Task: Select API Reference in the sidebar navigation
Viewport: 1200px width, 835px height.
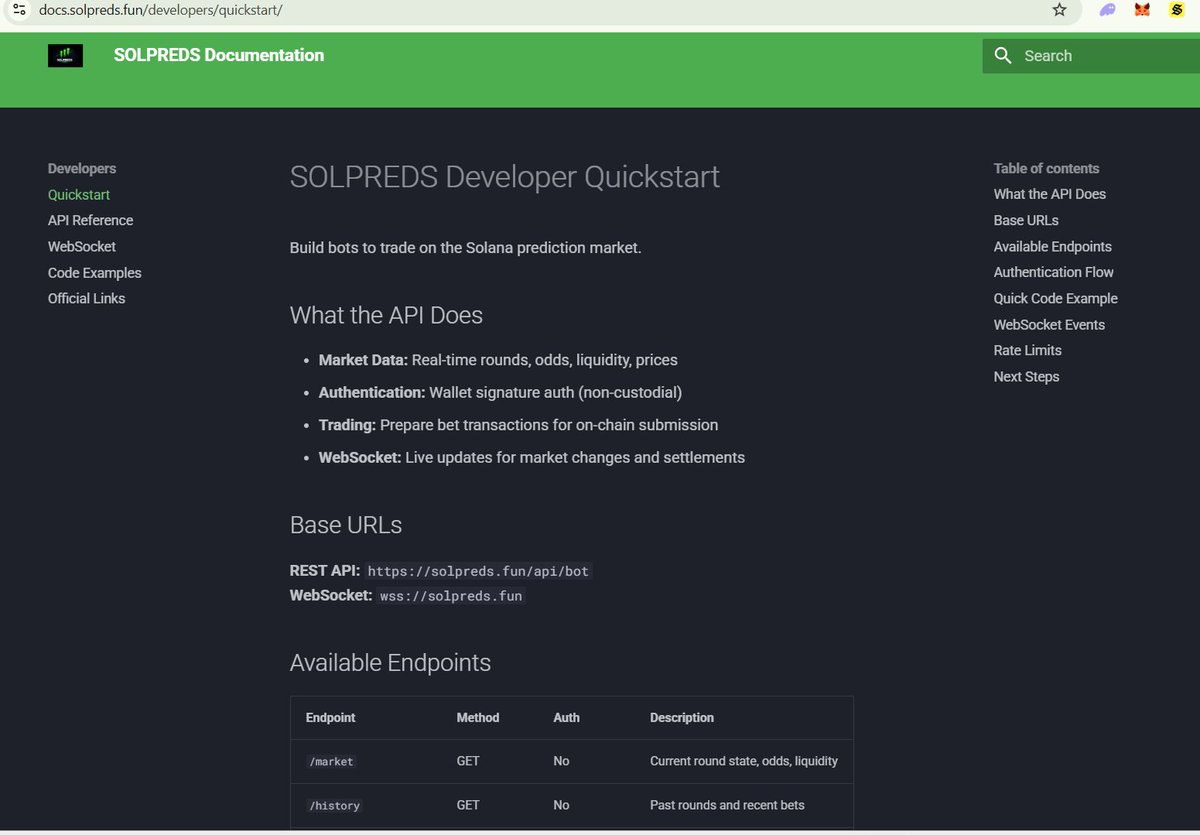Action: point(90,220)
